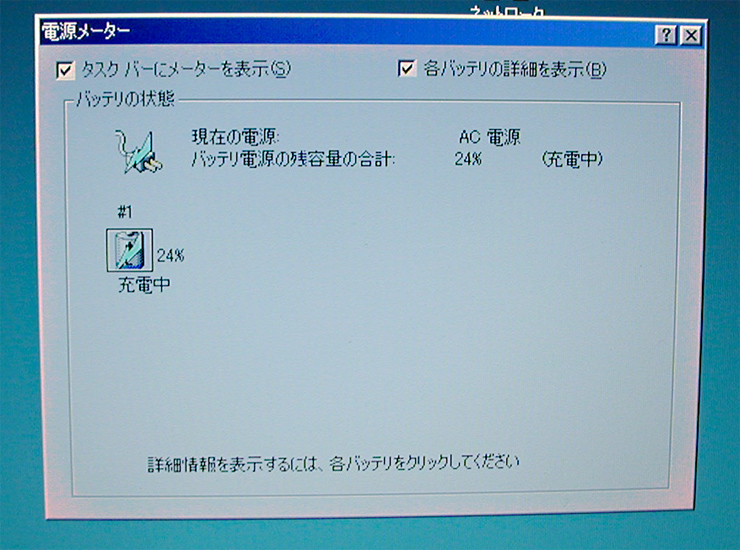Toggle タスクバーにメーターを表示 checkbox
The image size is (740, 550).
(65, 71)
